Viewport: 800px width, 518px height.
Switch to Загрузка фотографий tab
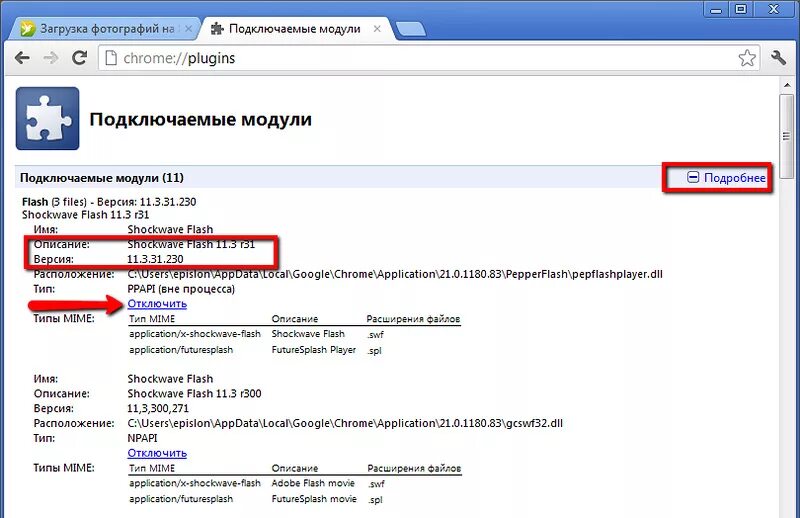106,29
